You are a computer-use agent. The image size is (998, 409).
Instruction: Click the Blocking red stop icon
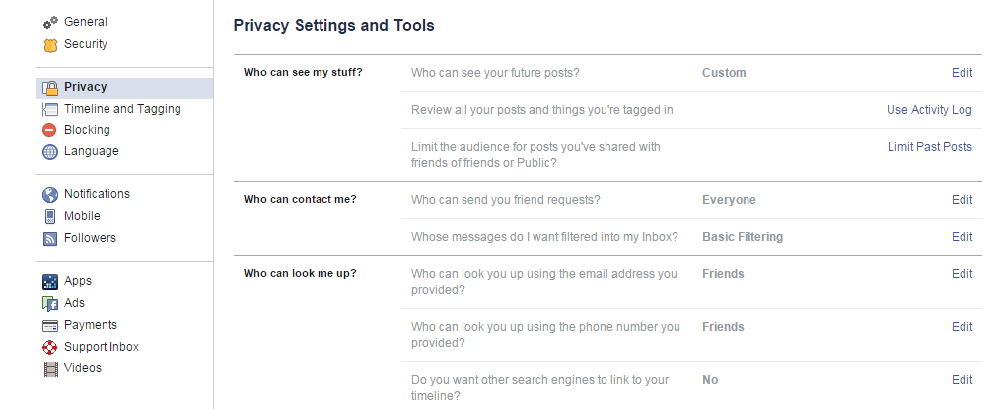50,130
